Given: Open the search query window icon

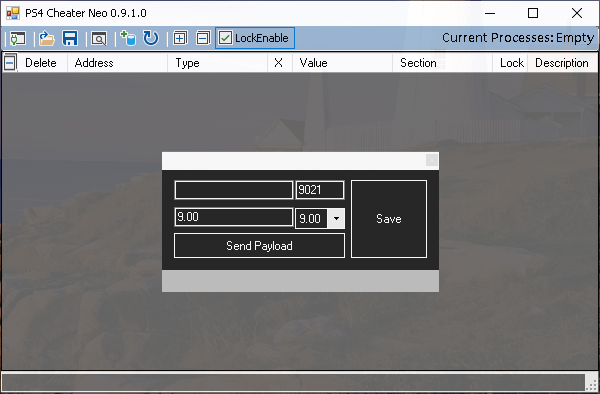Looking at the screenshot, I should (99, 39).
